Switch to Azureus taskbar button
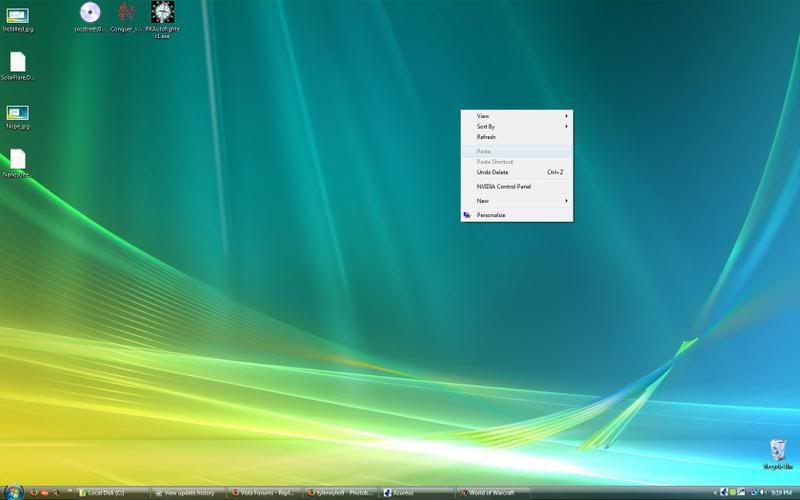This screenshot has width=800, height=500. tap(417, 493)
